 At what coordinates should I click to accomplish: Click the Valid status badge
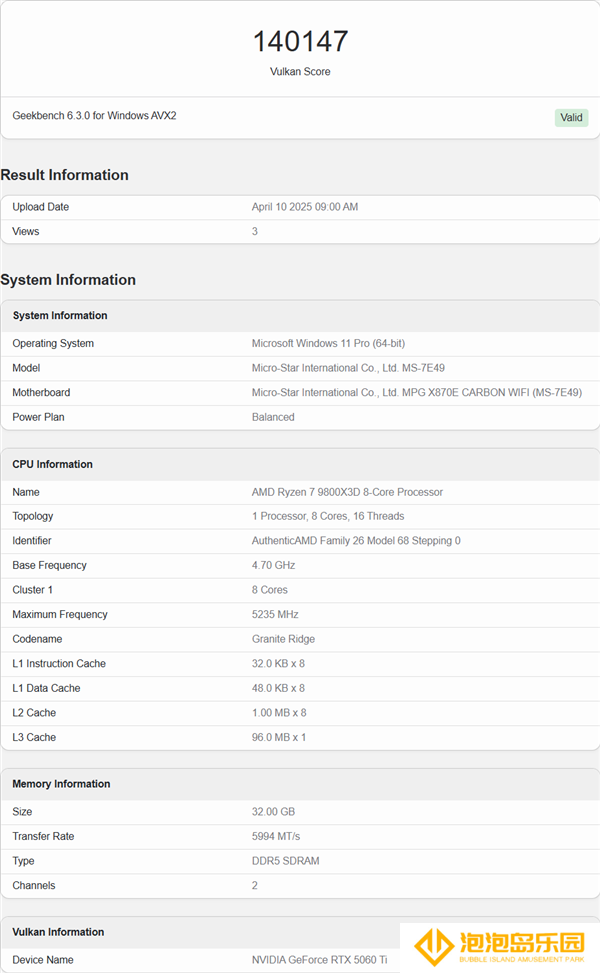pyautogui.click(x=571, y=117)
